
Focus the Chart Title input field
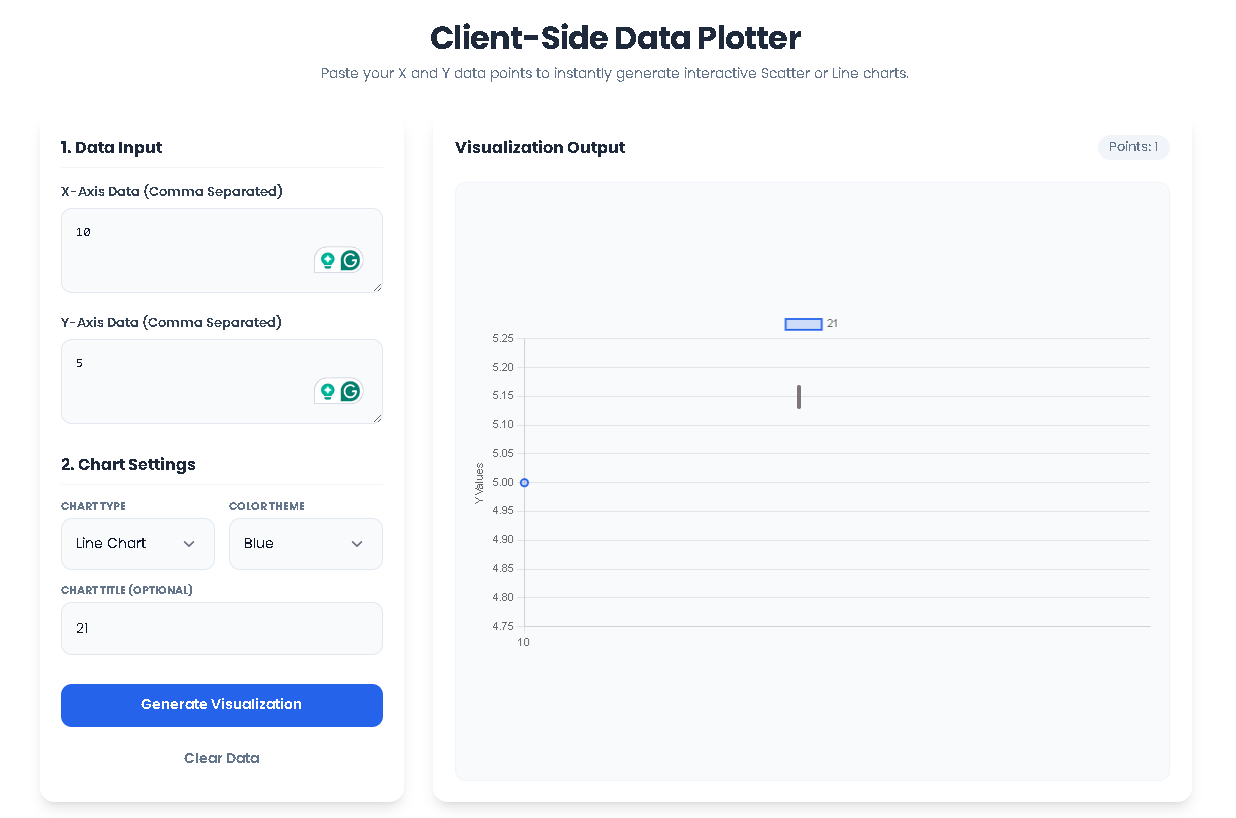221,628
